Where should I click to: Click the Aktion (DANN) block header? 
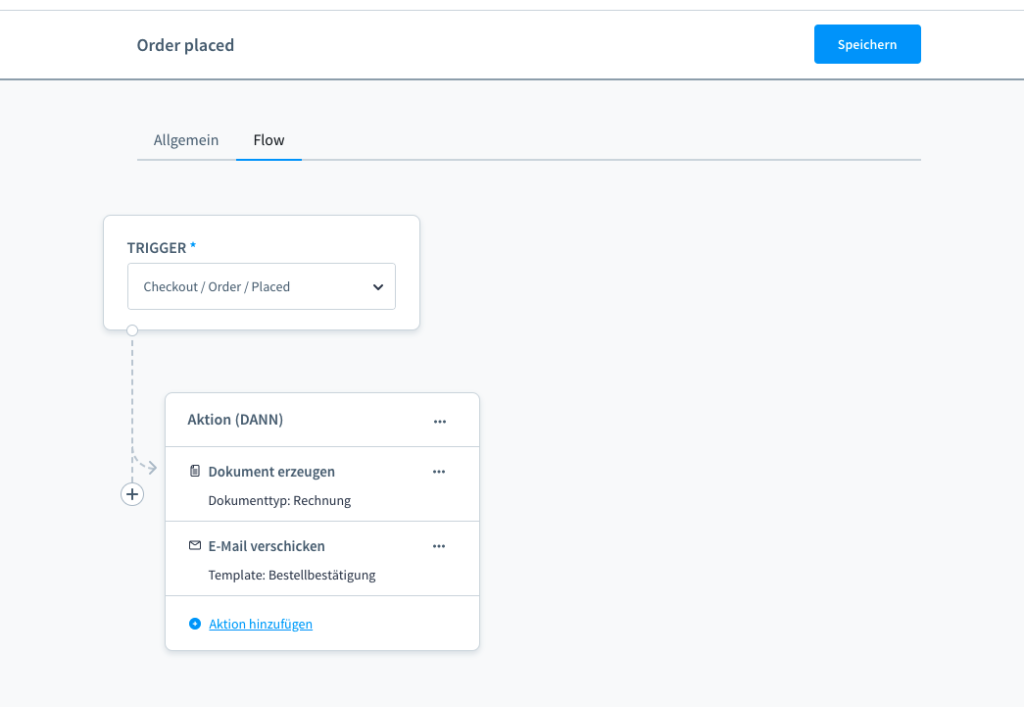coord(236,420)
